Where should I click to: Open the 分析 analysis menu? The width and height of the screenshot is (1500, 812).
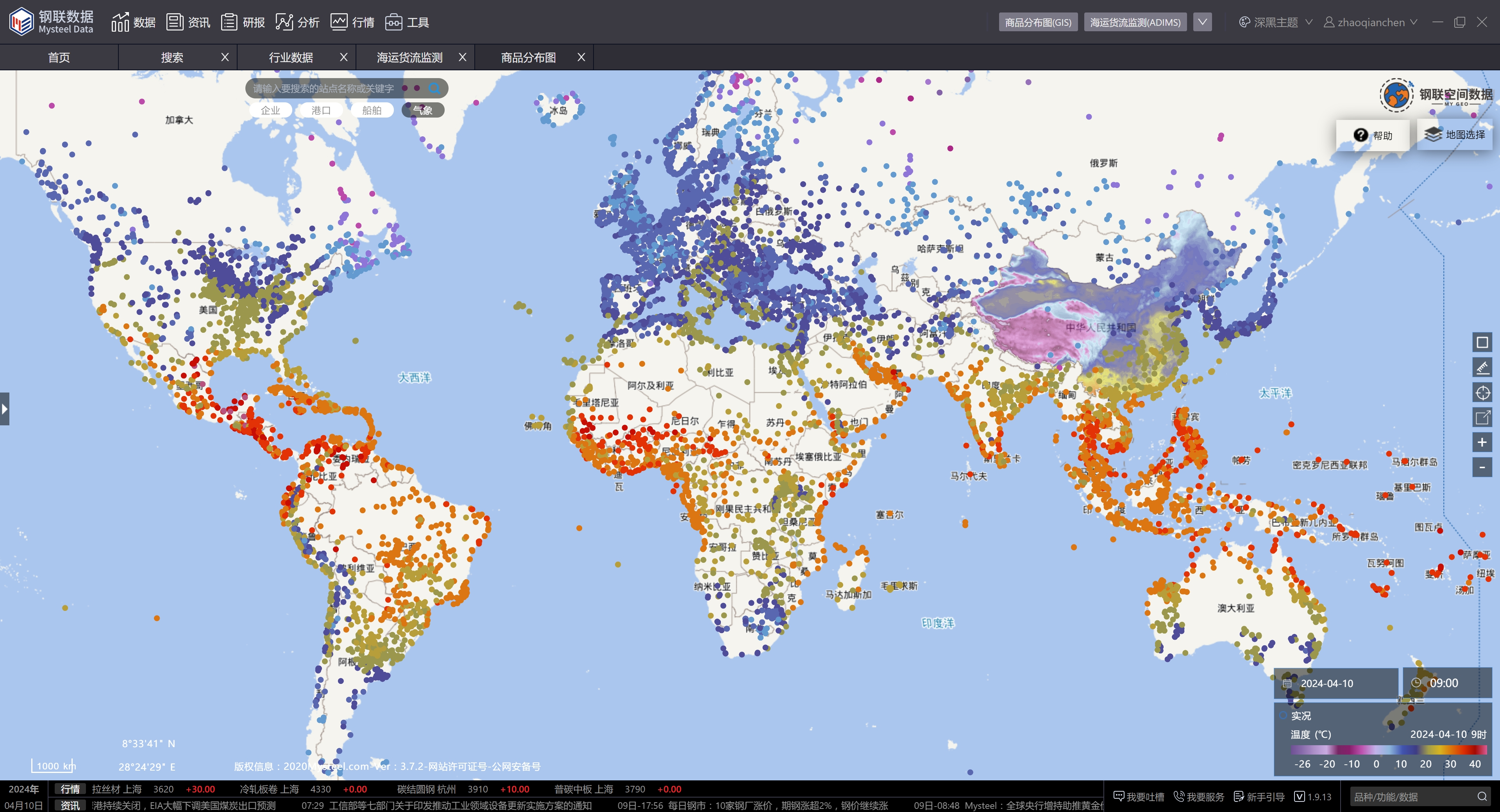[x=298, y=22]
